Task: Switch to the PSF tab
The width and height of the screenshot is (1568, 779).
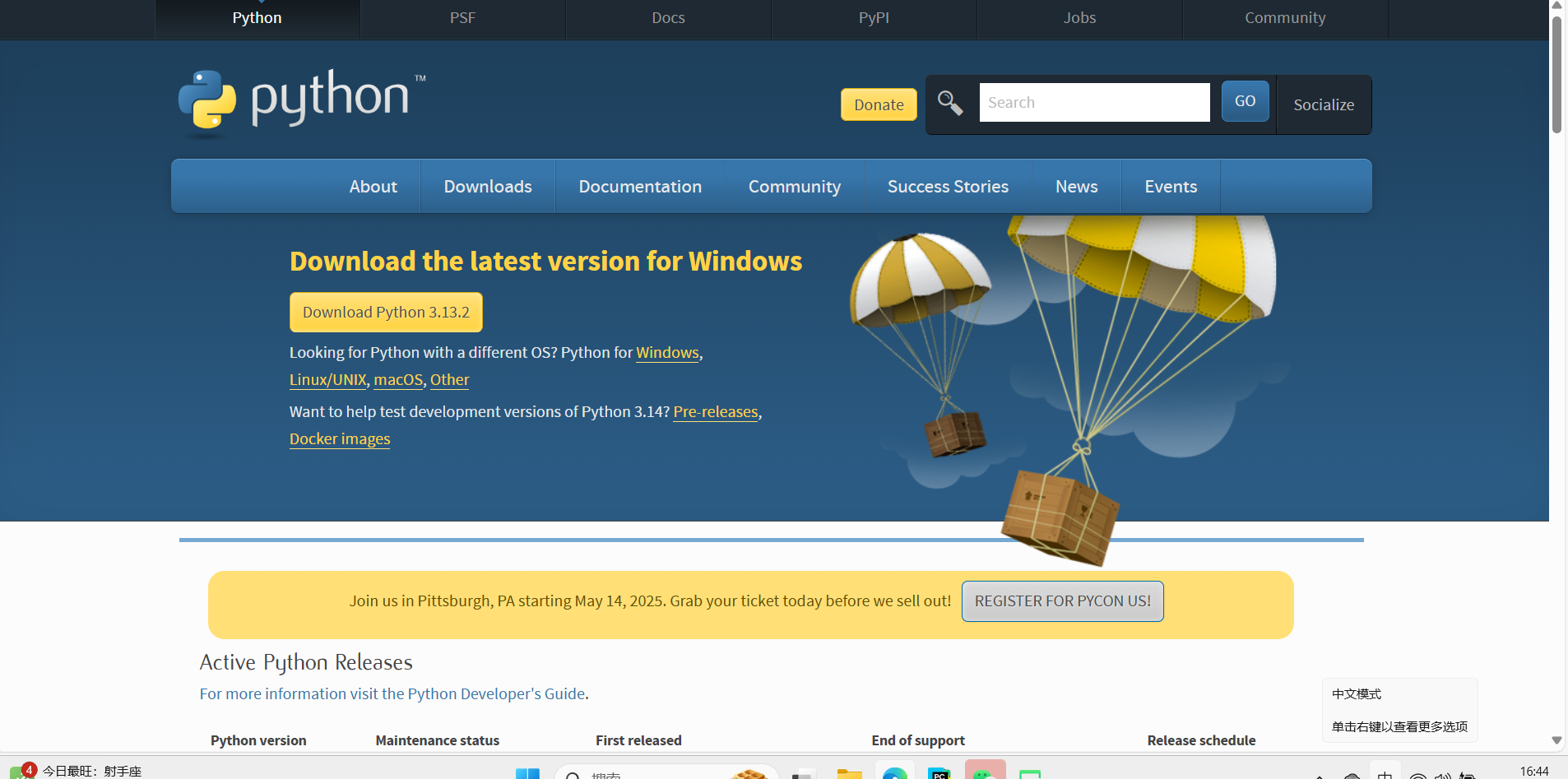Action: [x=462, y=18]
